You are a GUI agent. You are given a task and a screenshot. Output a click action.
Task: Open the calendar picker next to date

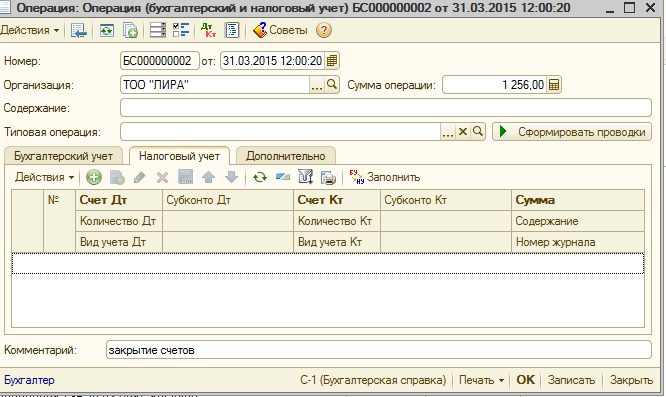coord(332,61)
